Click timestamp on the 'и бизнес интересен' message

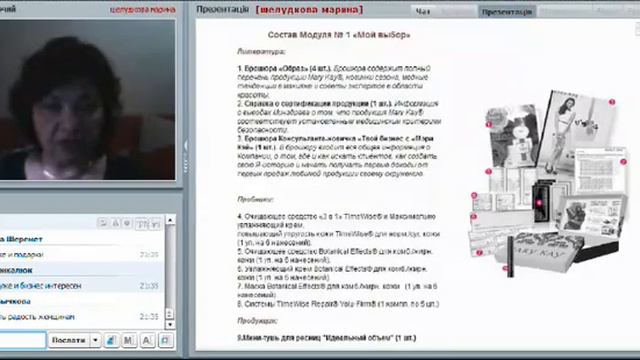click(149, 286)
